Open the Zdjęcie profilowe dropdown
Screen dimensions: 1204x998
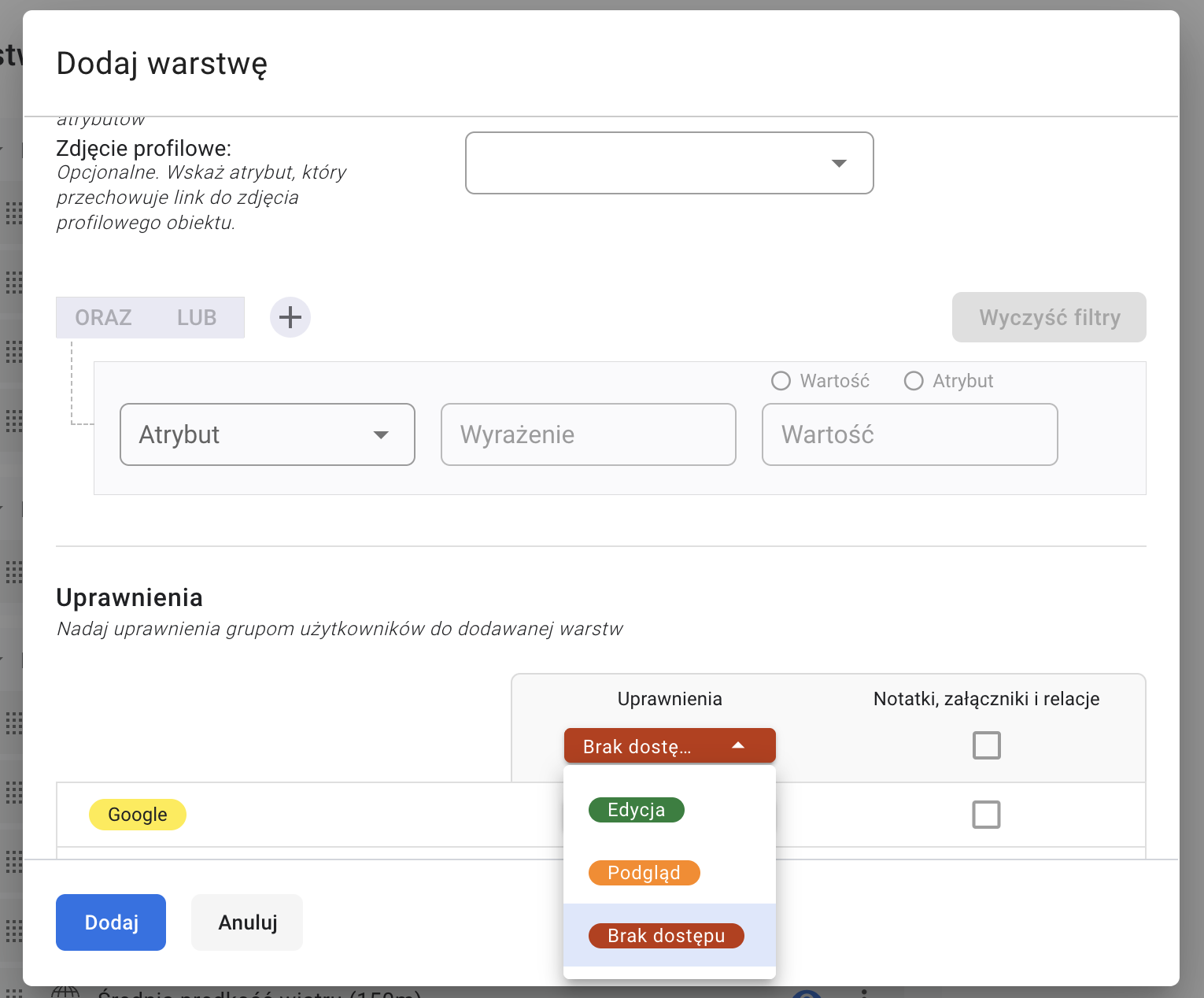click(669, 163)
